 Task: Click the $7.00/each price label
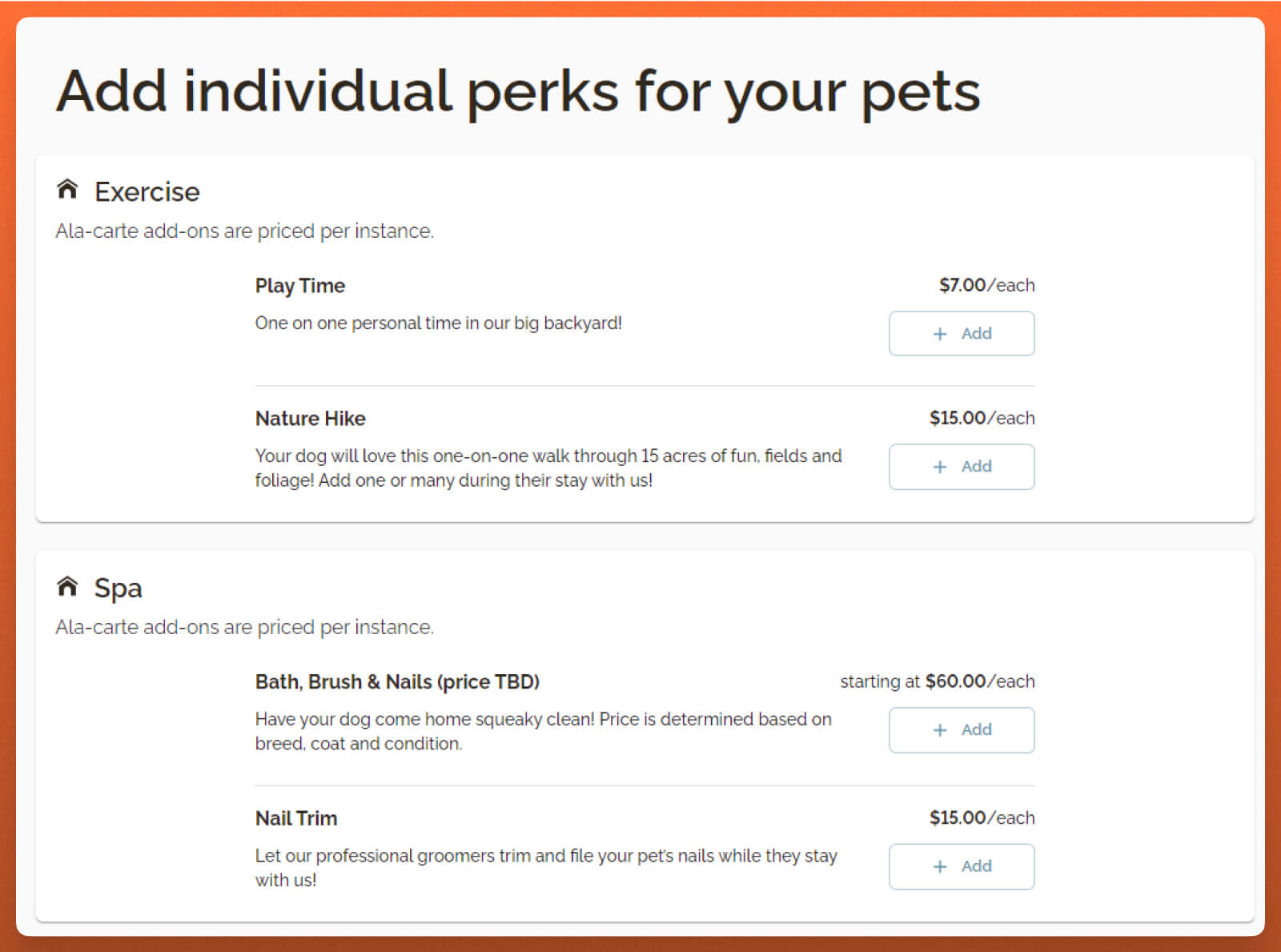pos(986,285)
